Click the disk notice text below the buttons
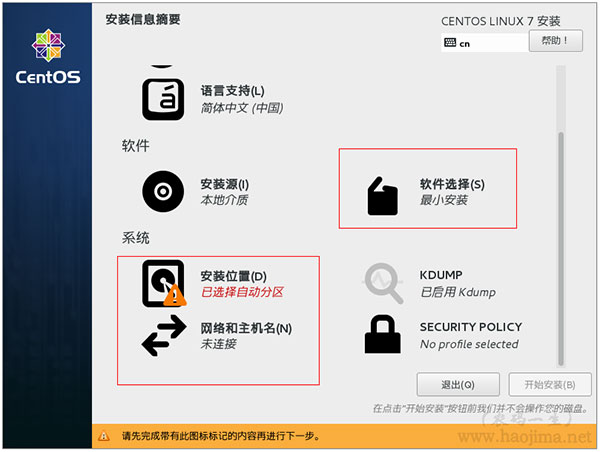This screenshot has height=452, width=600. (x=480, y=408)
